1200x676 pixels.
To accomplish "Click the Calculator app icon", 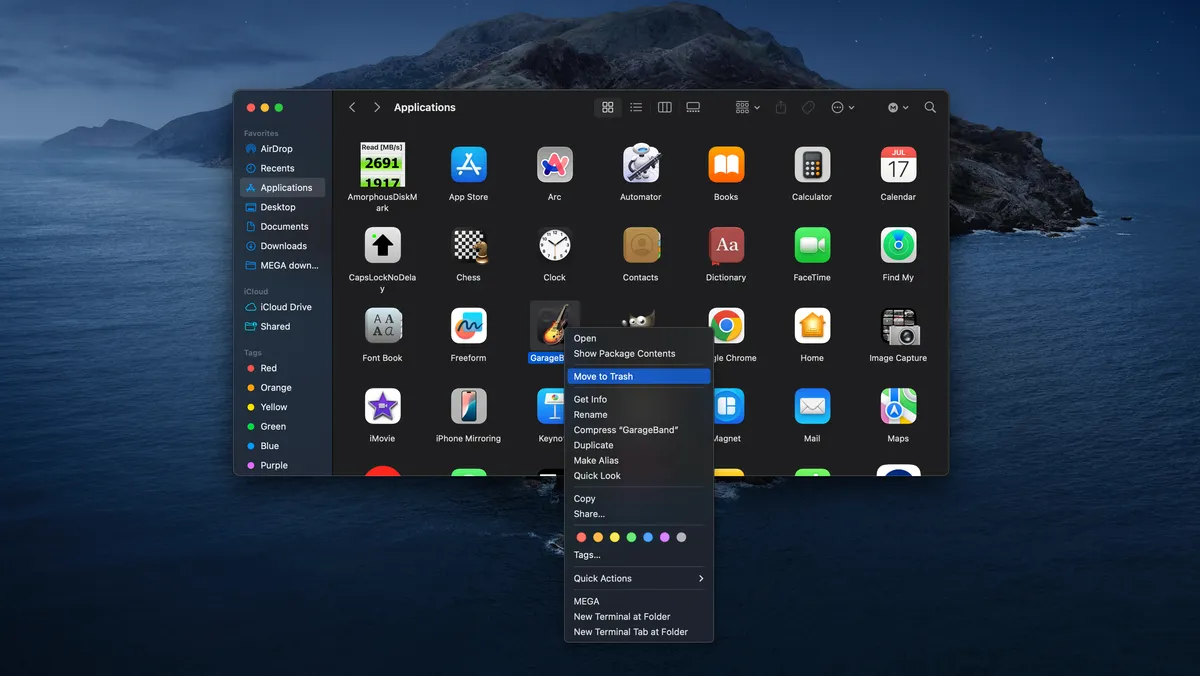I will point(812,165).
